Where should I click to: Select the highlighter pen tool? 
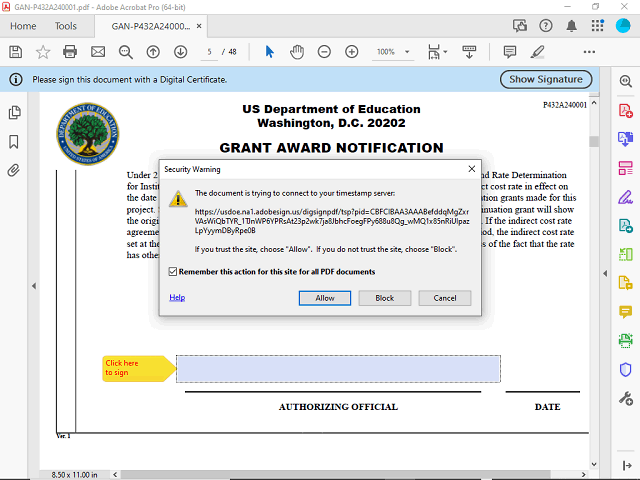[538, 52]
